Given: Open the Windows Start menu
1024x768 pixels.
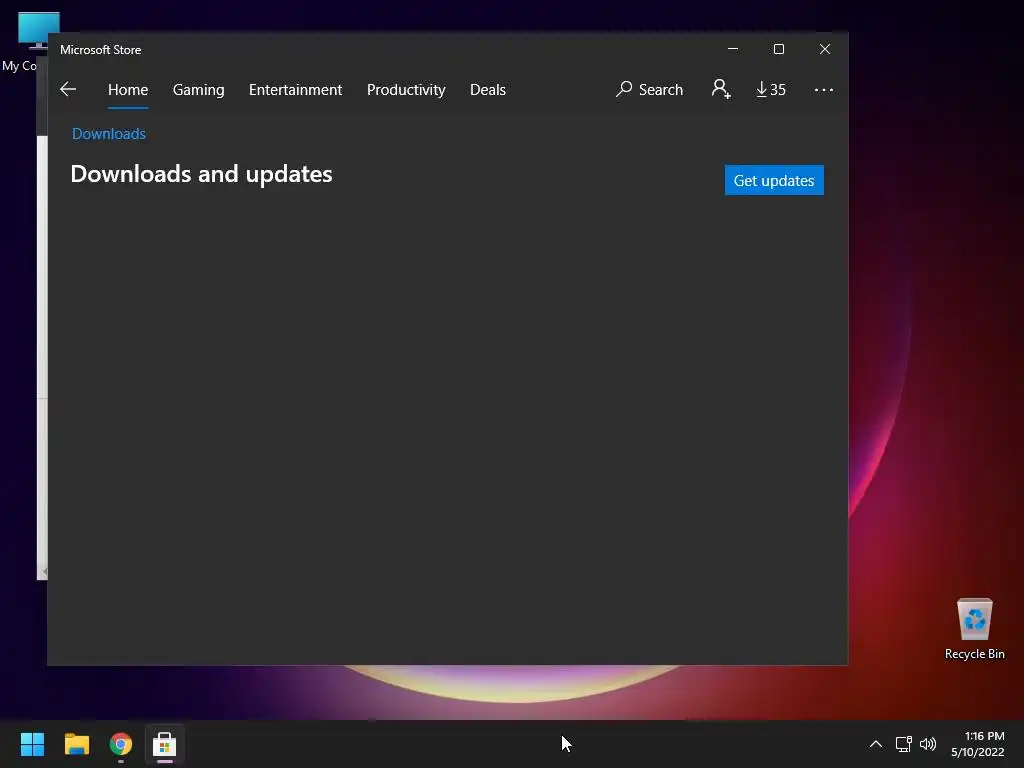Looking at the screenshot, I should click(32, 744).
